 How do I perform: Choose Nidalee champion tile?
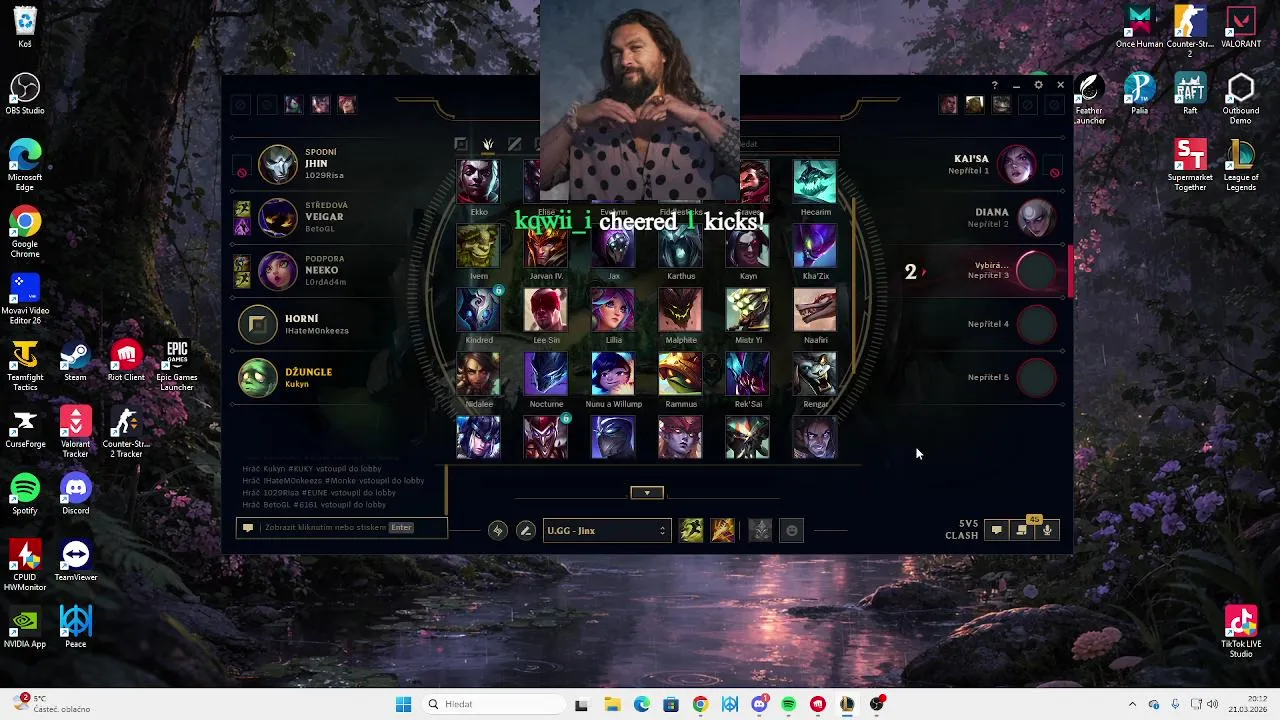coord(479,374)
